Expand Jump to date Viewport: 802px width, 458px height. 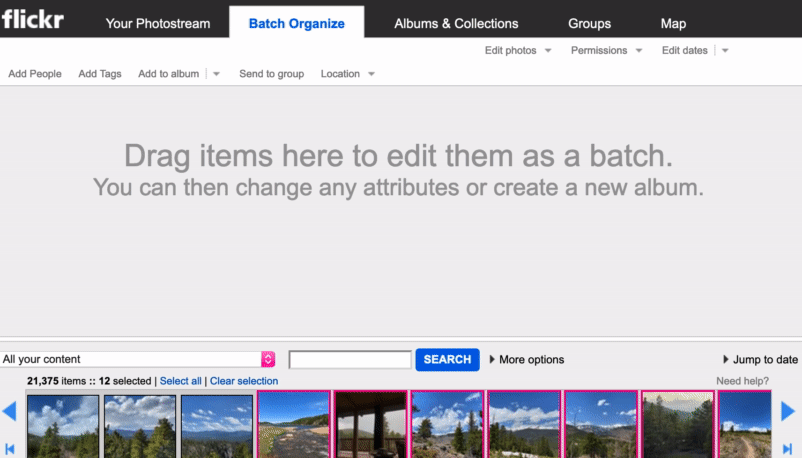(x=760, y=359)
